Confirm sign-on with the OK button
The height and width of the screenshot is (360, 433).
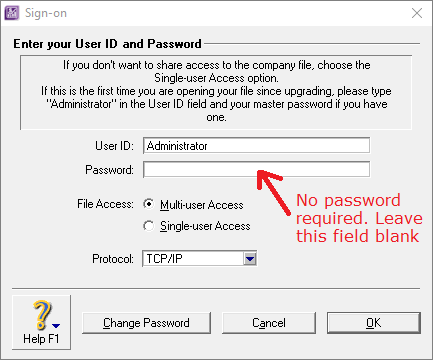pos(374,323)
